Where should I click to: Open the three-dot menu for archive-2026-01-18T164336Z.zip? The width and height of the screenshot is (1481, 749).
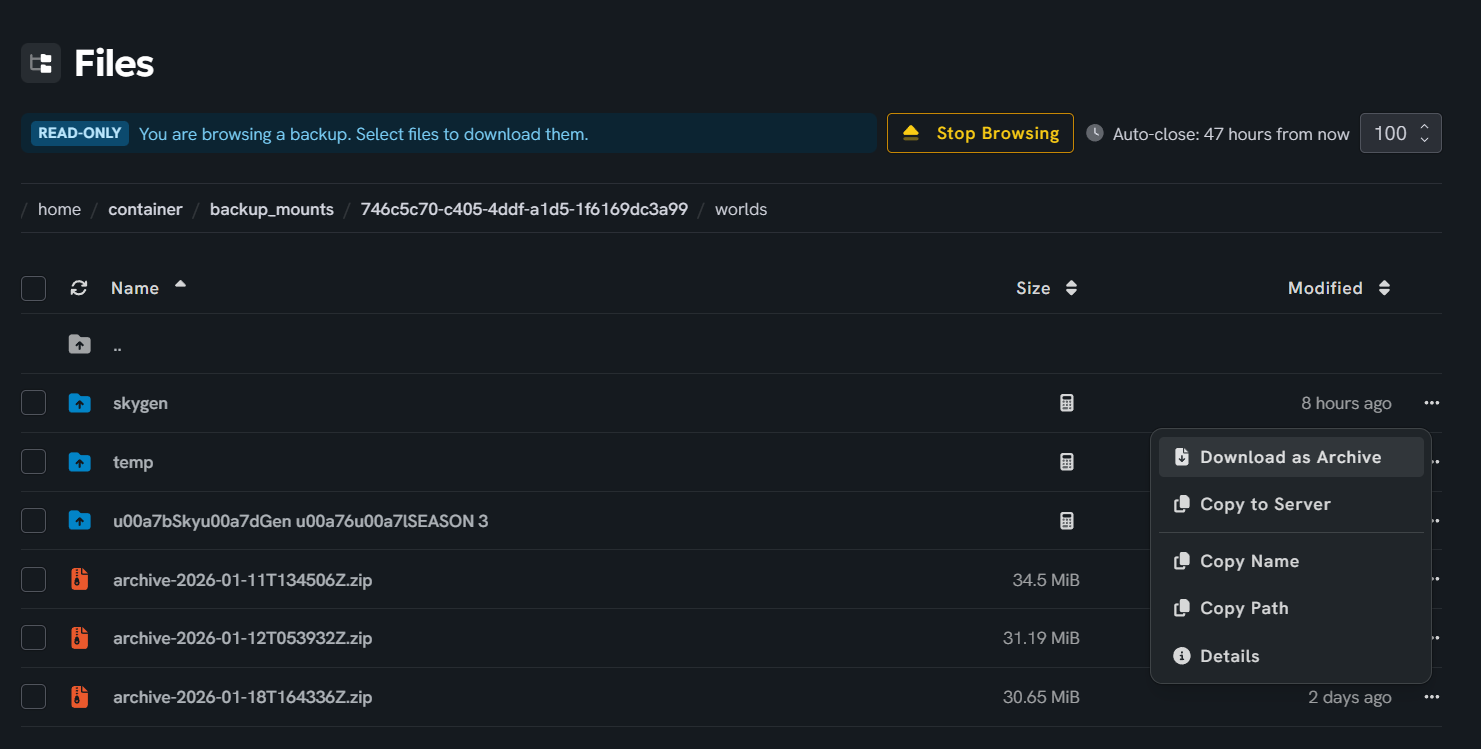(1432, 697)
